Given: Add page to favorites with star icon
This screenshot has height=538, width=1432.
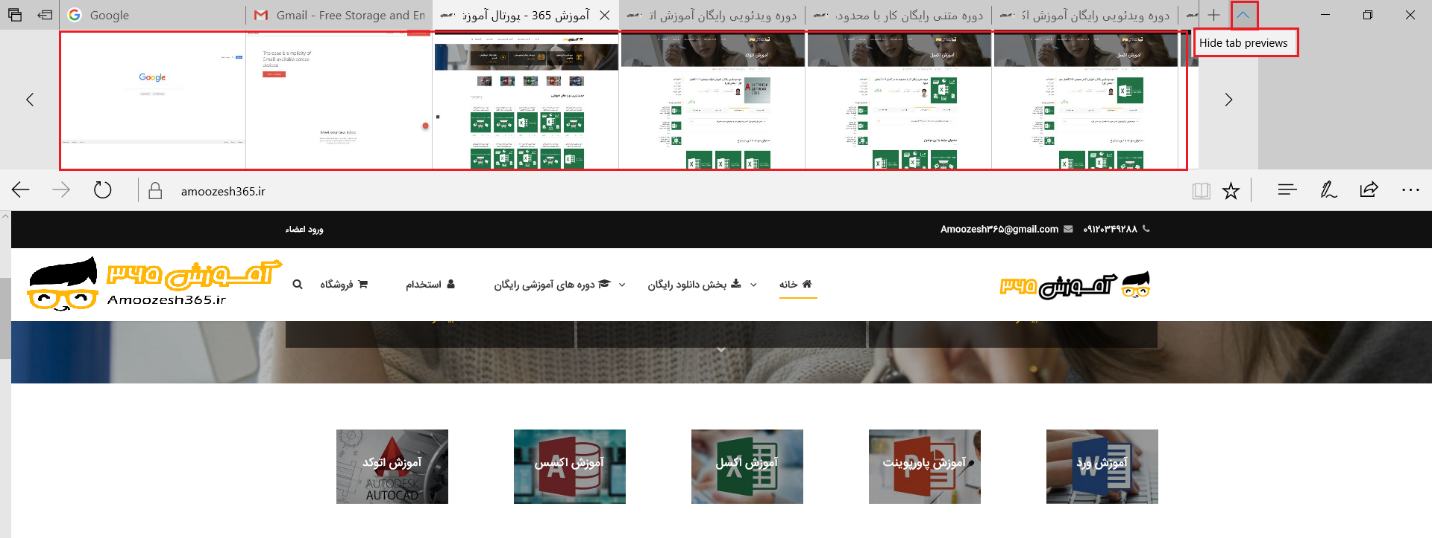Looking at the screenshot, I should [1231, 190].
